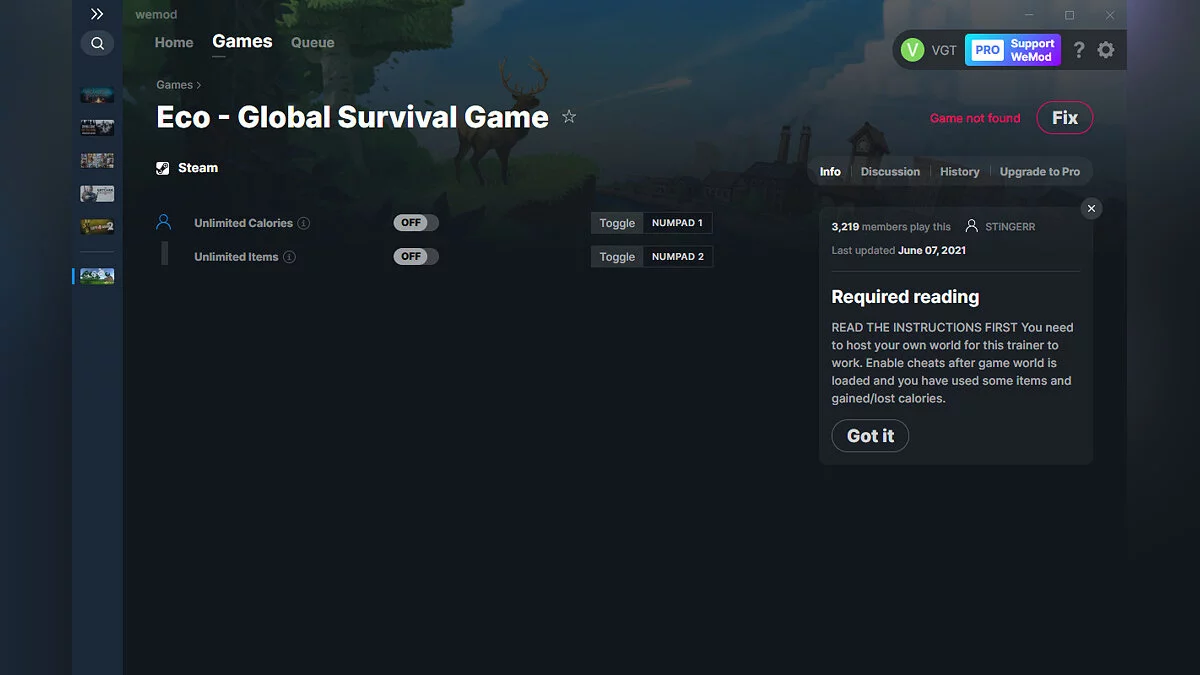Open the settings gear icon
The width and height of the screenshot is (1200, 675).
[1105, 50]
